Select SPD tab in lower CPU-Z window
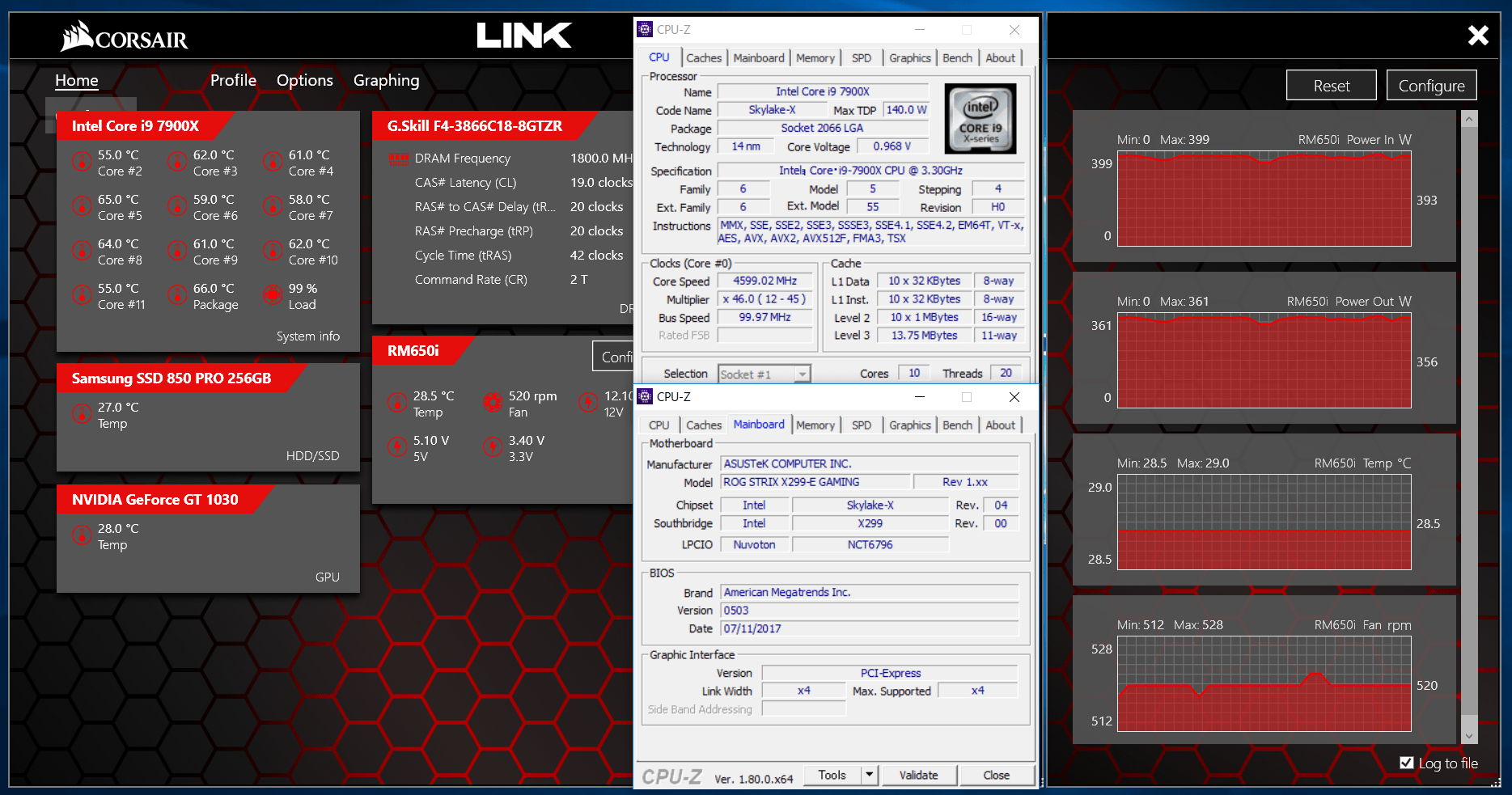The image size is (1512, 795). click(862, 425)
